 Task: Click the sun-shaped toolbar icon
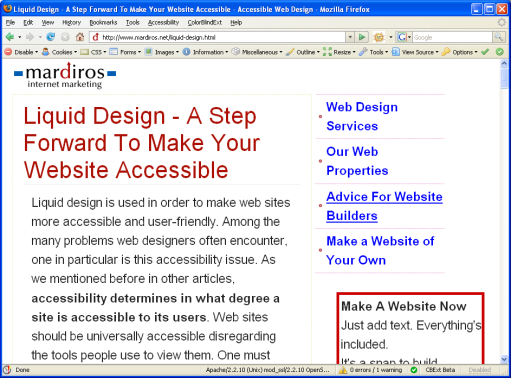click(x=379, y=37)
